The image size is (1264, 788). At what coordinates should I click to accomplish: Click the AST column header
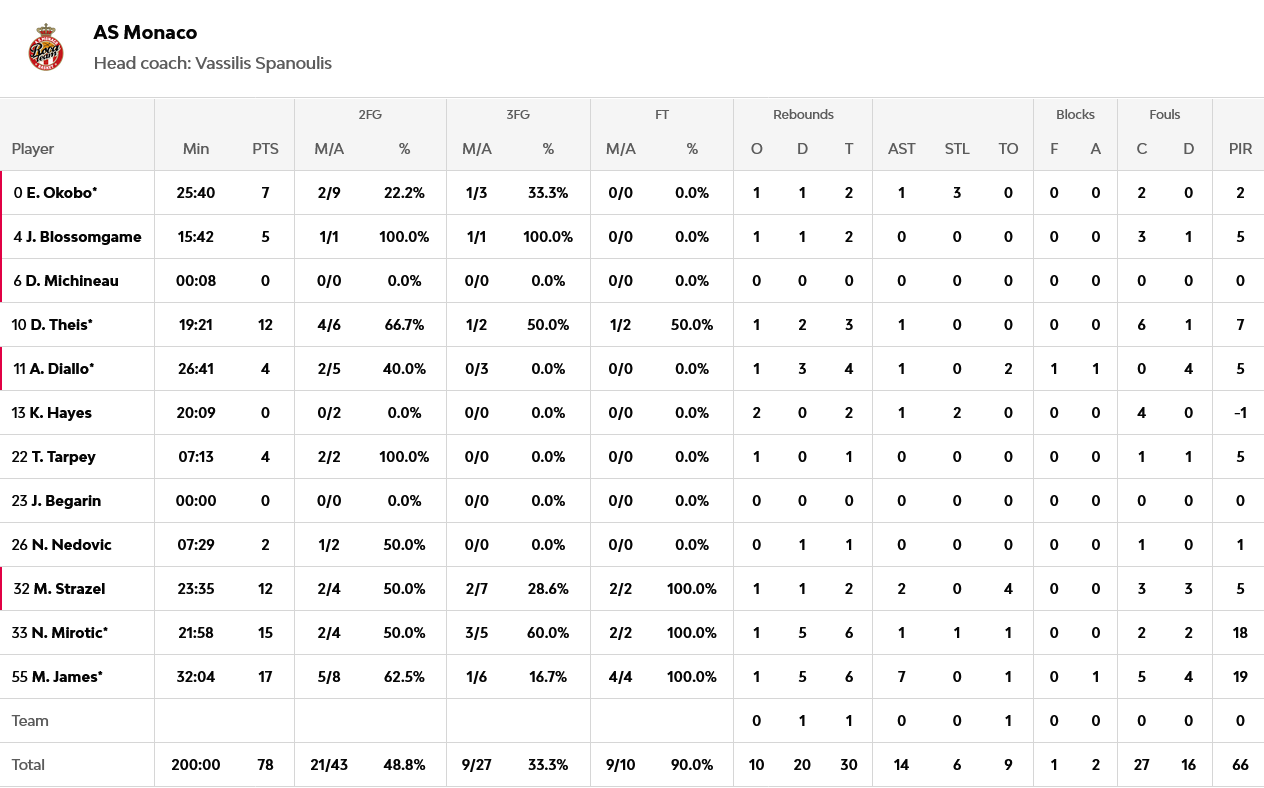click(x=901, y=149)
